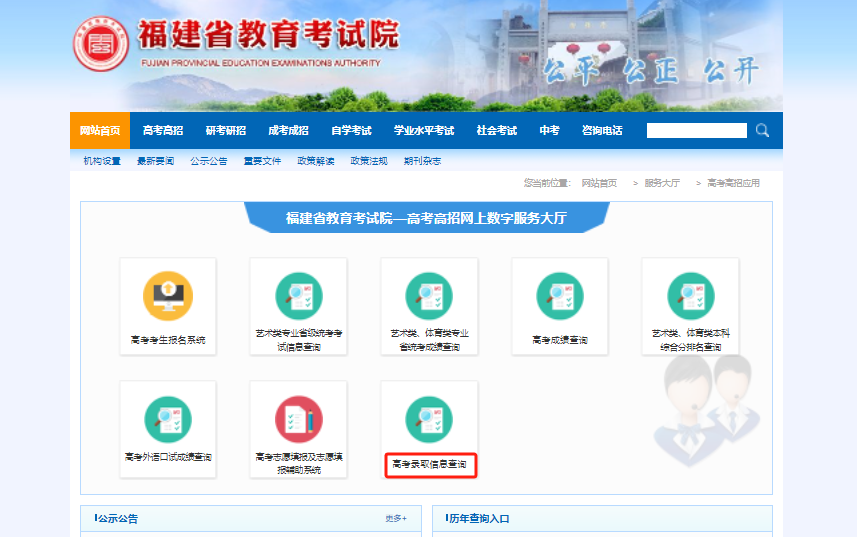
Task: Open the 政策解读 sub-menu link
Action: coord(316,161)
